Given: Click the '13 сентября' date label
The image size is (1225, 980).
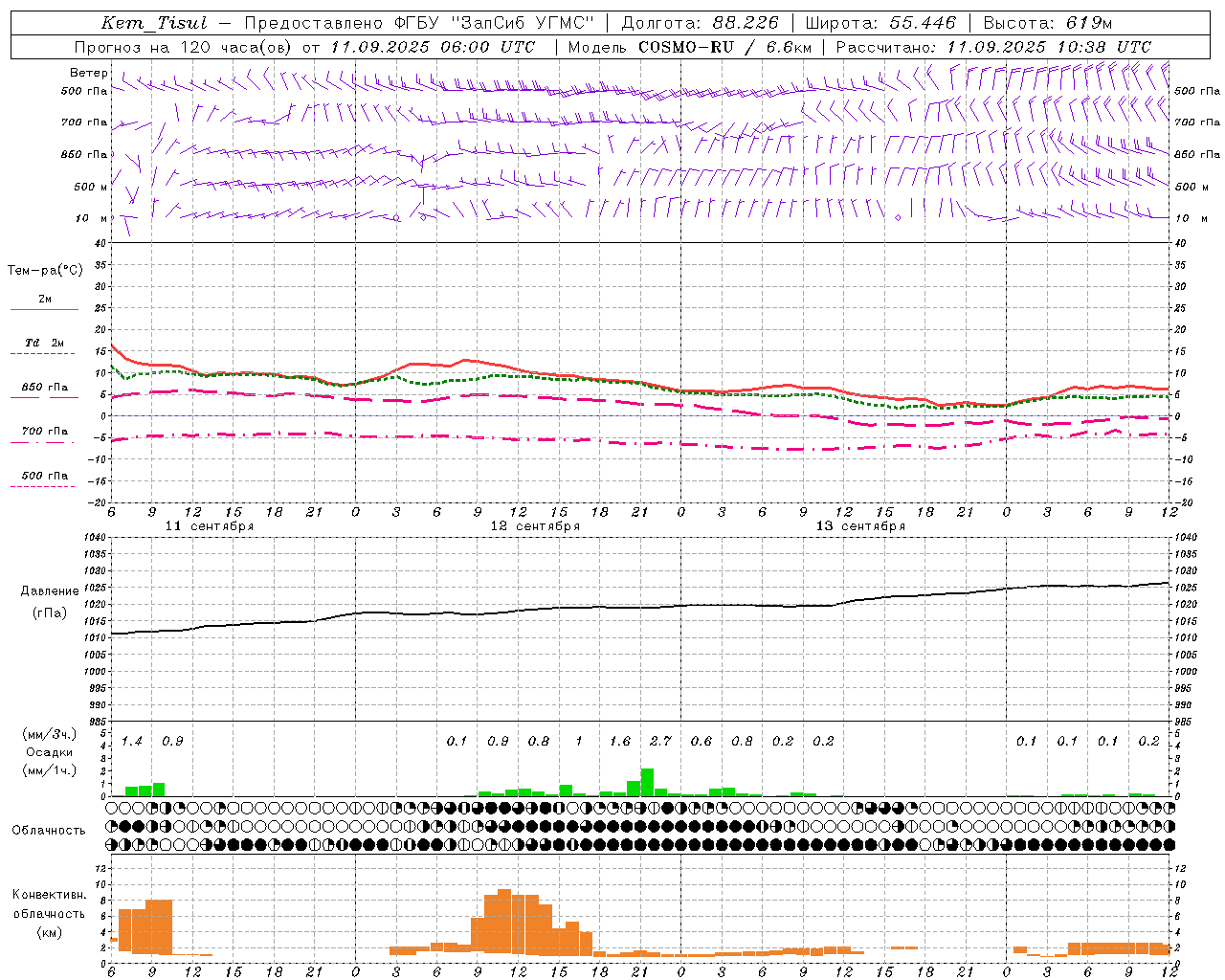Looking at the screenshot, I should pos(860,526).
